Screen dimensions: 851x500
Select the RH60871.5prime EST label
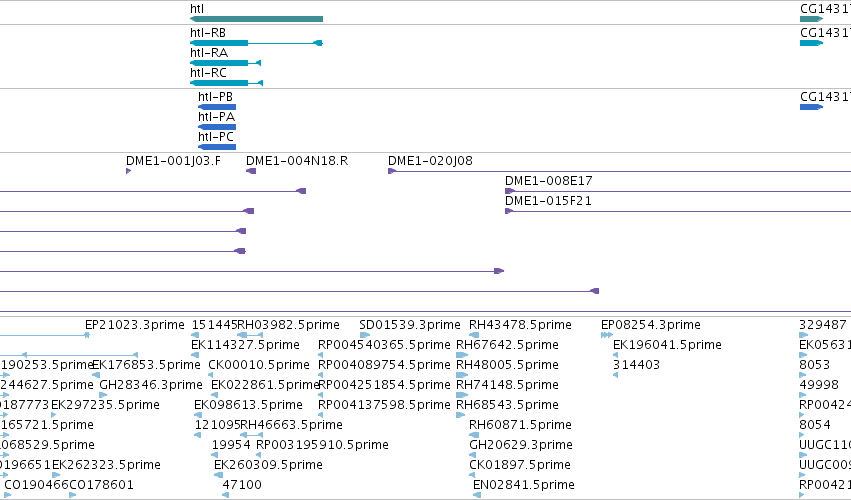click(x=520, y=425)
